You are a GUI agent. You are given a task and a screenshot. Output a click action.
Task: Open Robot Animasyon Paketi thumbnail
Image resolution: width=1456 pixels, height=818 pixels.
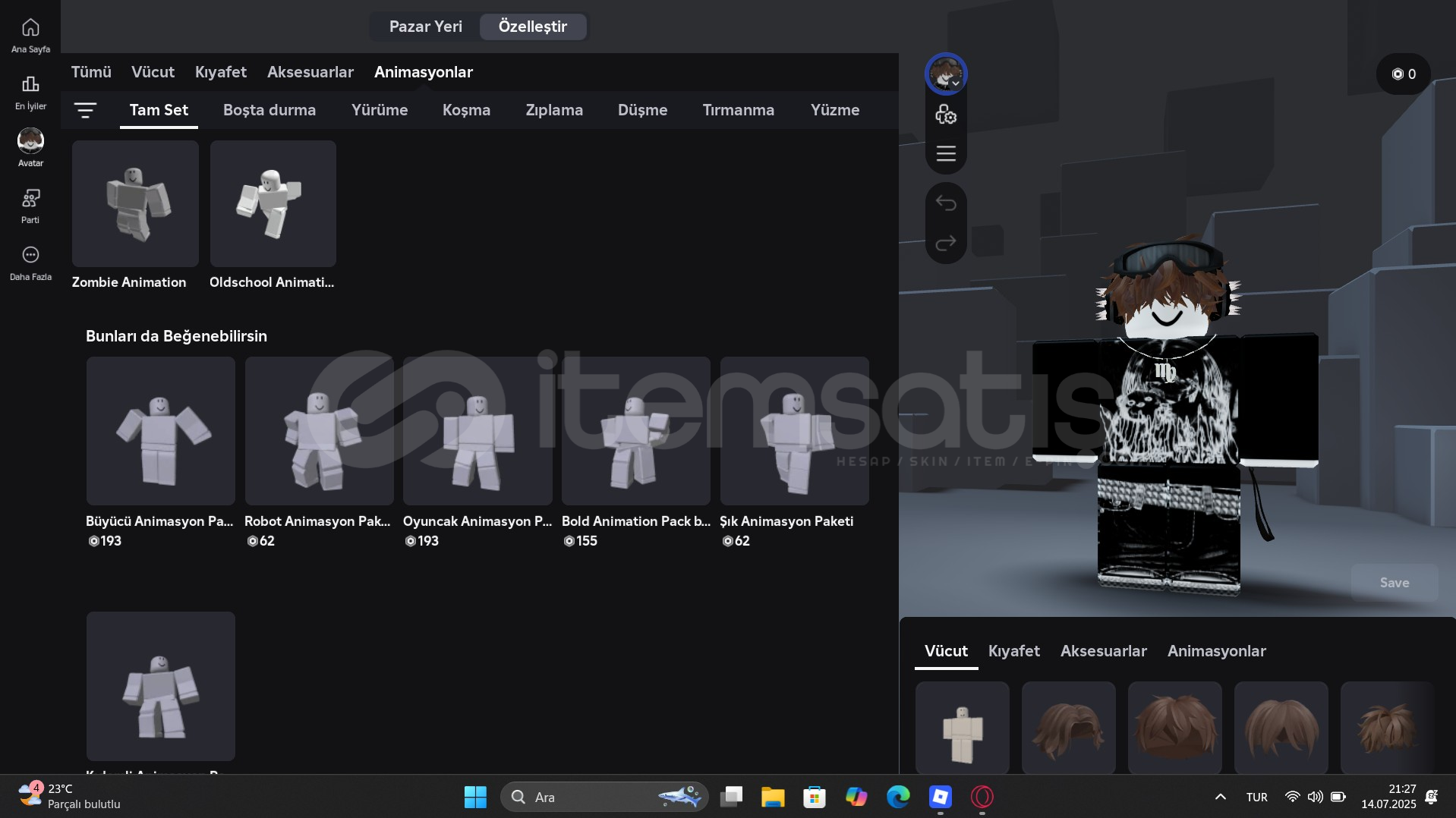tap(319, 431)
